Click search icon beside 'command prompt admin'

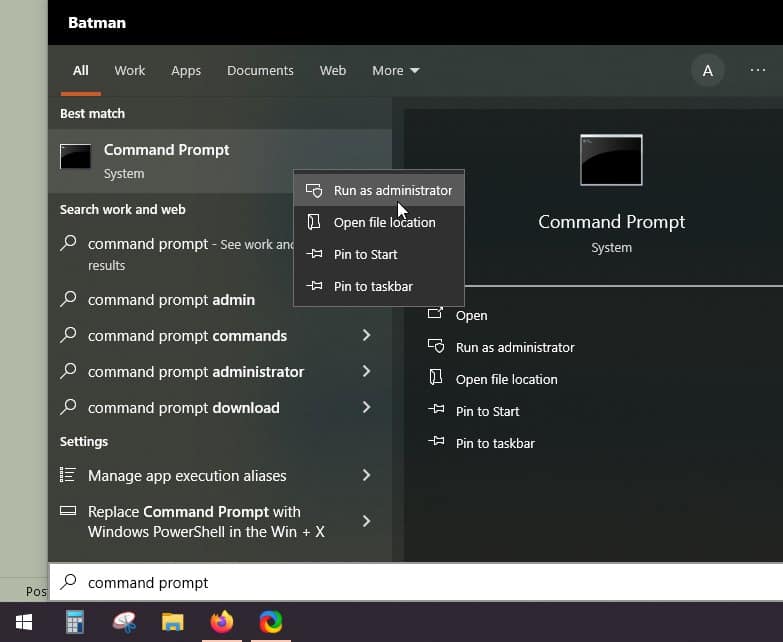[68, 299]
